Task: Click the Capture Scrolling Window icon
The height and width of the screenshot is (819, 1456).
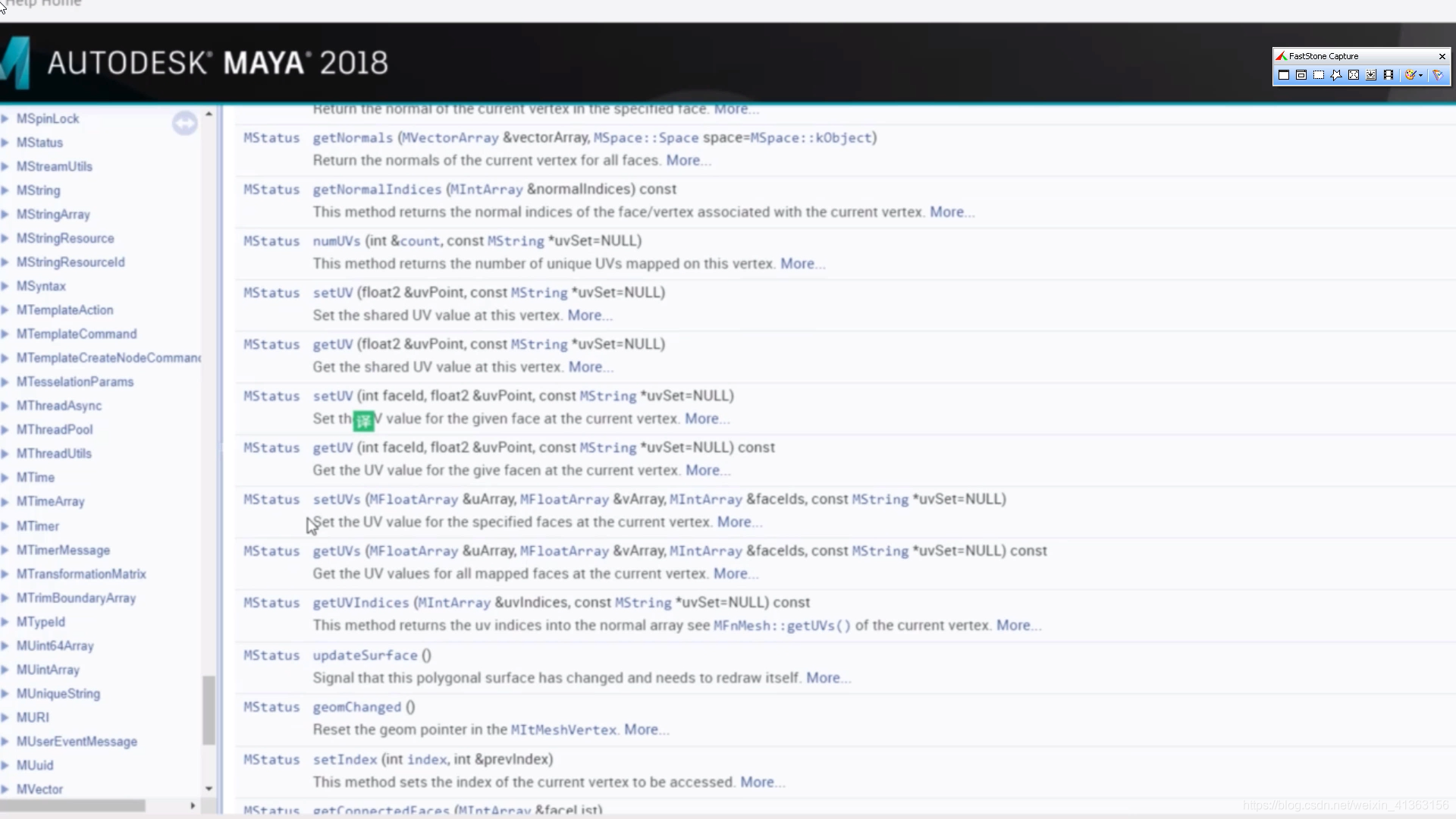Action: point(1371,75)
